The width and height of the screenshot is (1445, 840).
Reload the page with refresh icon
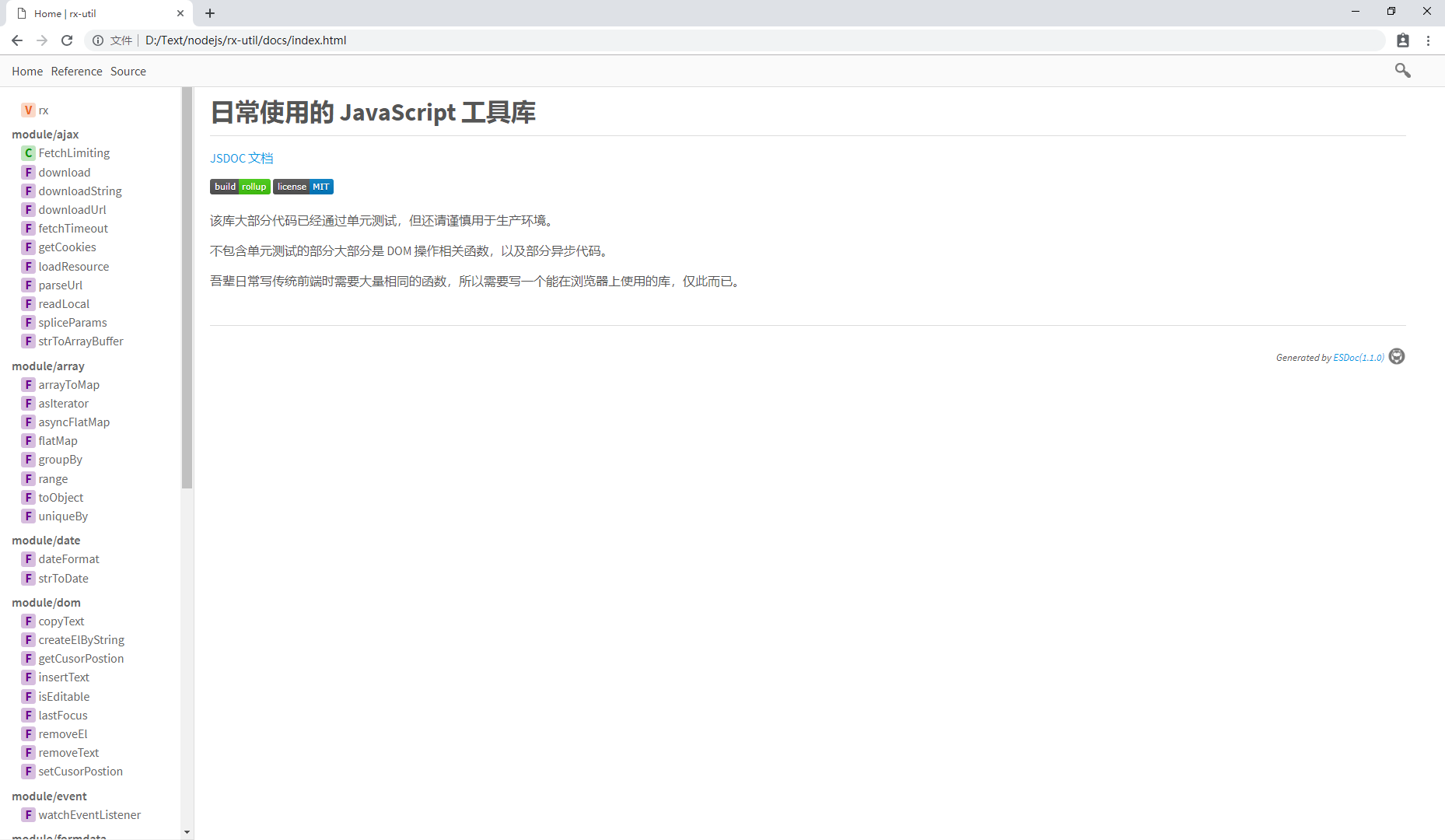67,40
